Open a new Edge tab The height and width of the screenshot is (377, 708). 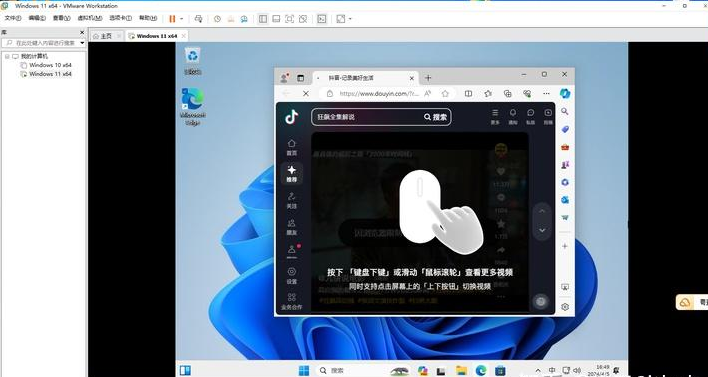[x=428, y=78]
